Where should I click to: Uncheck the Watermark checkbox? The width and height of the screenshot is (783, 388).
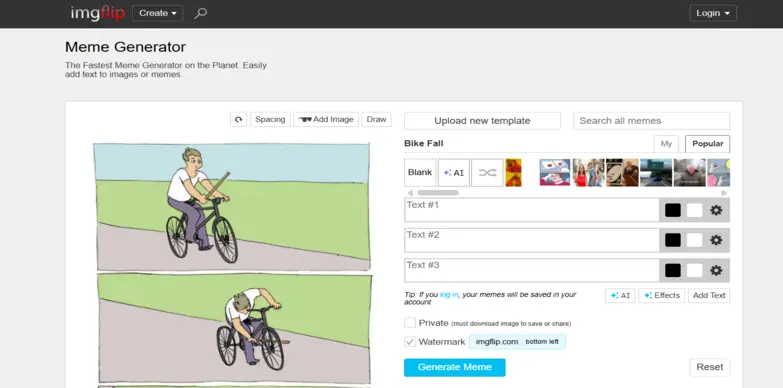410,342
